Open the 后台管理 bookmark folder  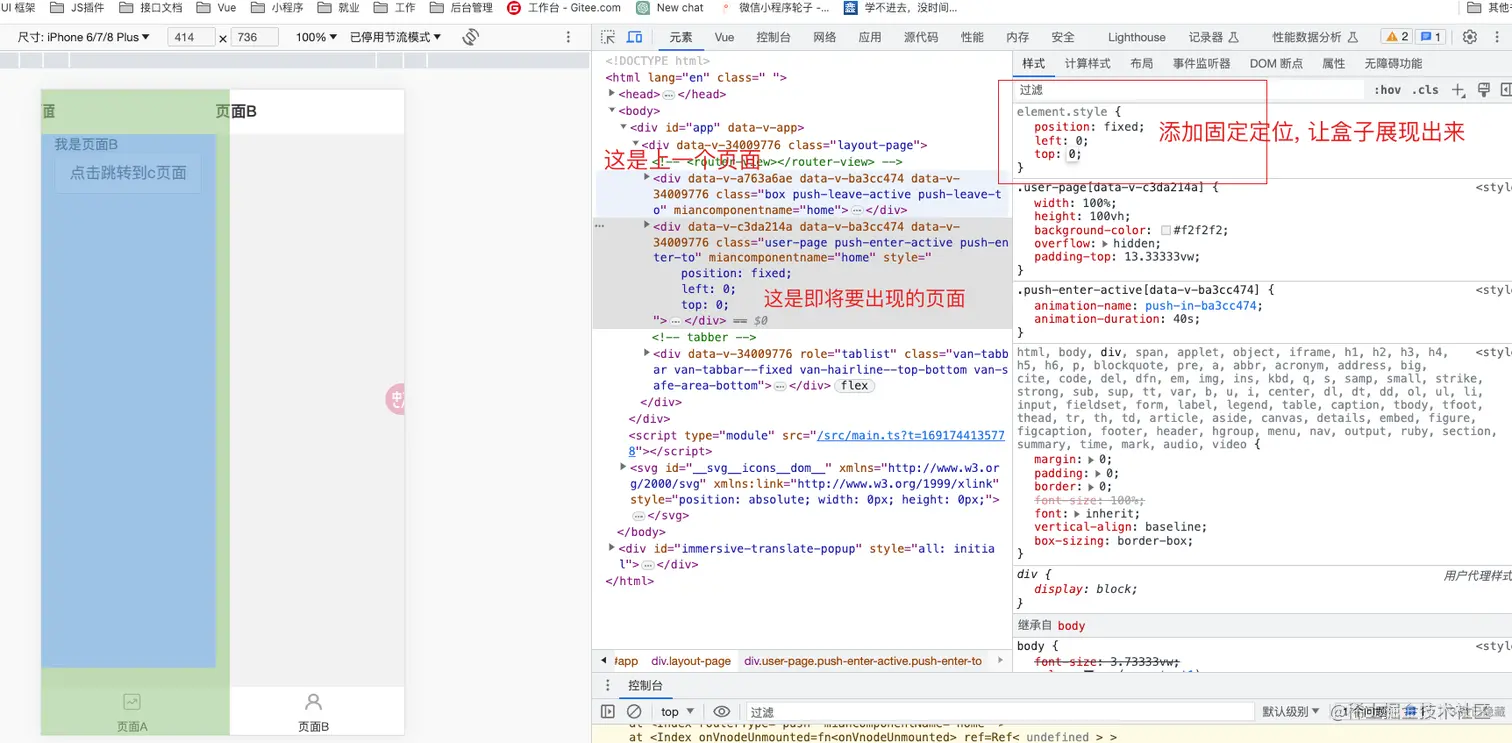tap(461, 8)
